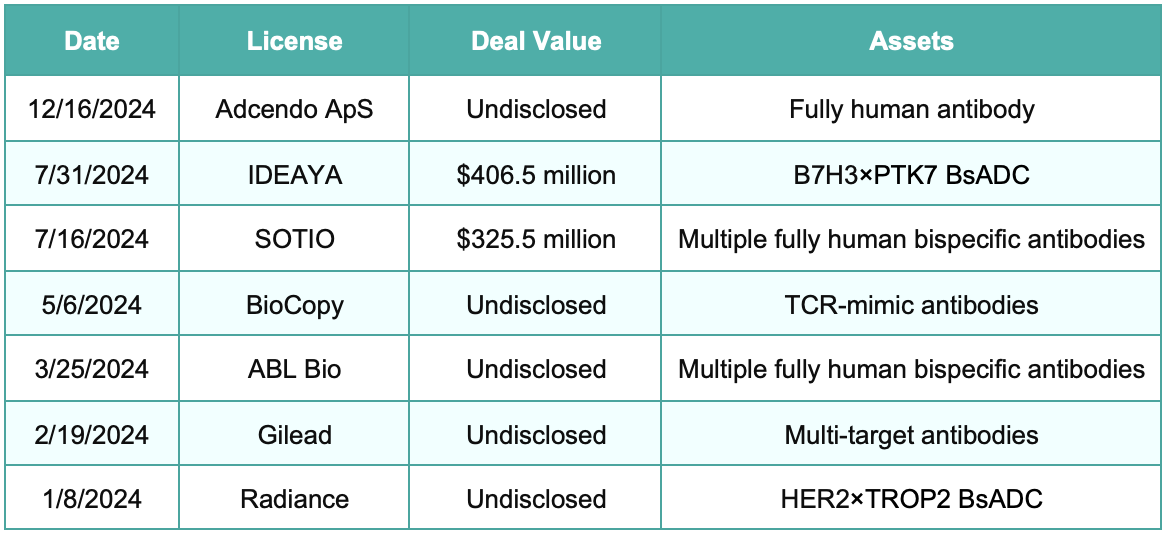Click the Adcendo ApS license cell
Viewport: 1166px width, 536px height.
click(x=294, y=109)
